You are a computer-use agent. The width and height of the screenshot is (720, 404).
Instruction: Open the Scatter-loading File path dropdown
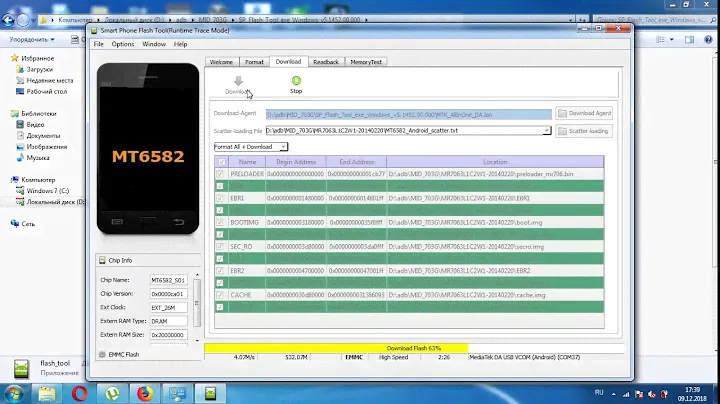pos(547,131)
